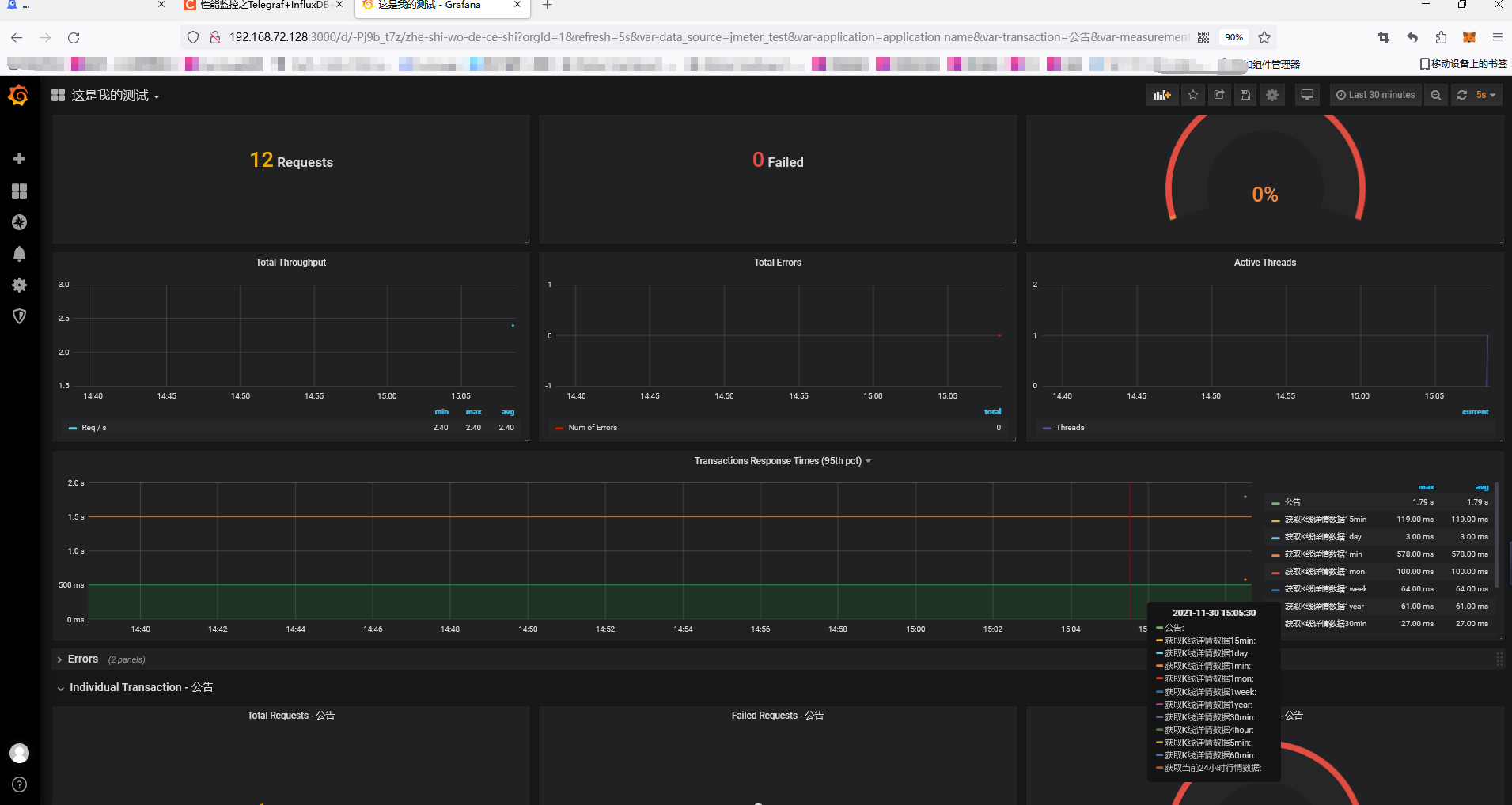Open Server Admin shield icon
The height and width of the screenshot is (805, 1512).
click(20, 316)
